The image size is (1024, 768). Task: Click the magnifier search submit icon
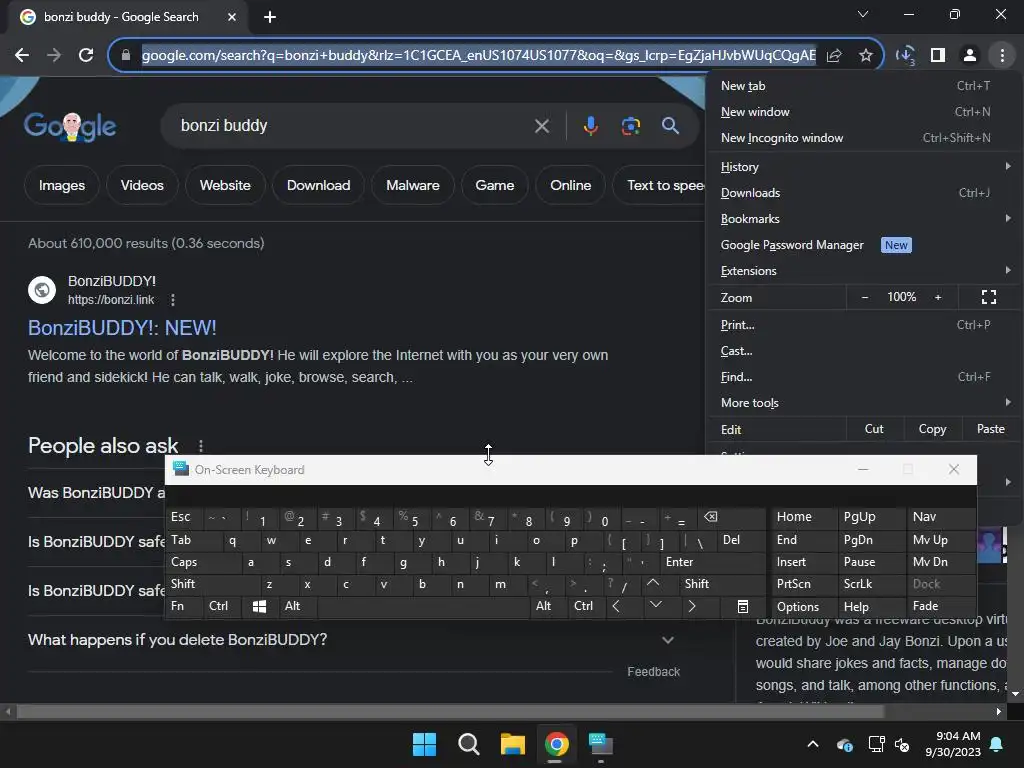[x=670, y=126]
